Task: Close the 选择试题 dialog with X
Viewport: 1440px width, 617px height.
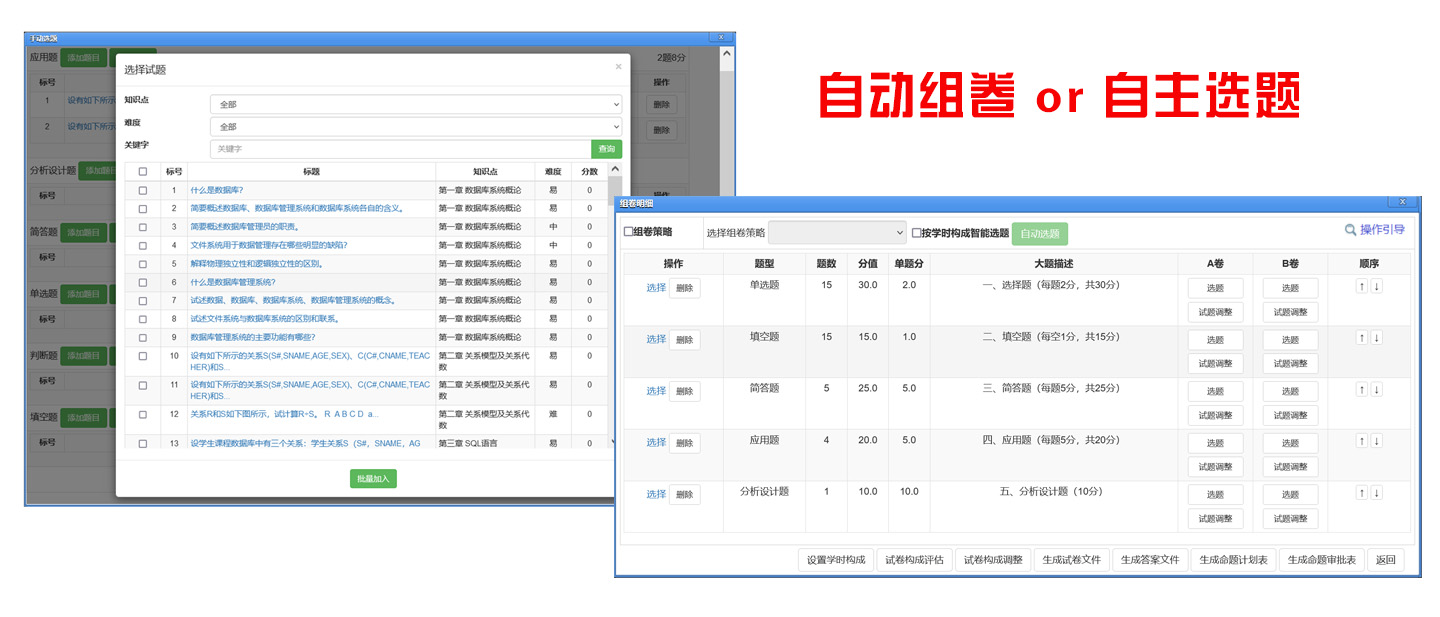Action: coord(618,67)
